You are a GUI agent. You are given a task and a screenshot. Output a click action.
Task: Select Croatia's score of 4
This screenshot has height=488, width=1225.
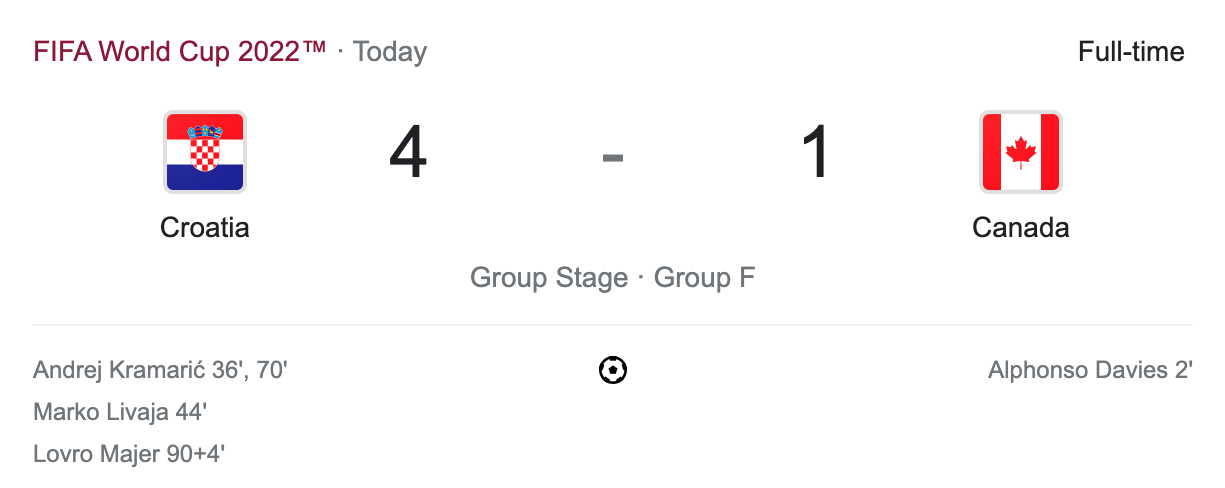[408, 155]
